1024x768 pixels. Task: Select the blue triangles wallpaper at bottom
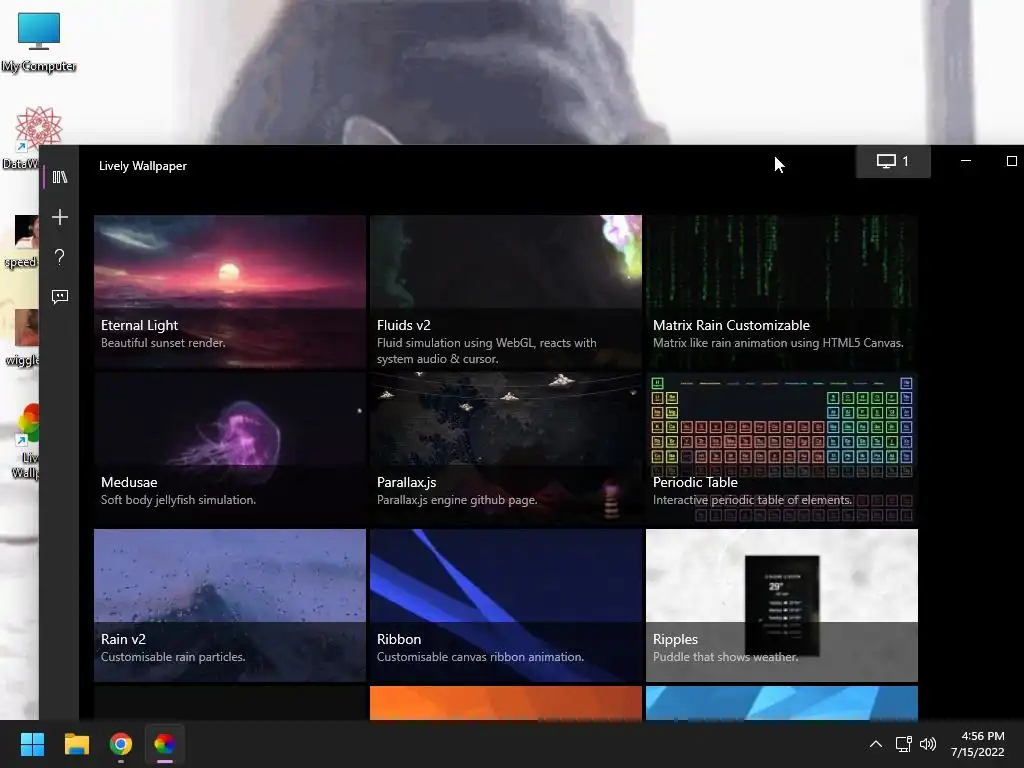(x=782, y=703)
